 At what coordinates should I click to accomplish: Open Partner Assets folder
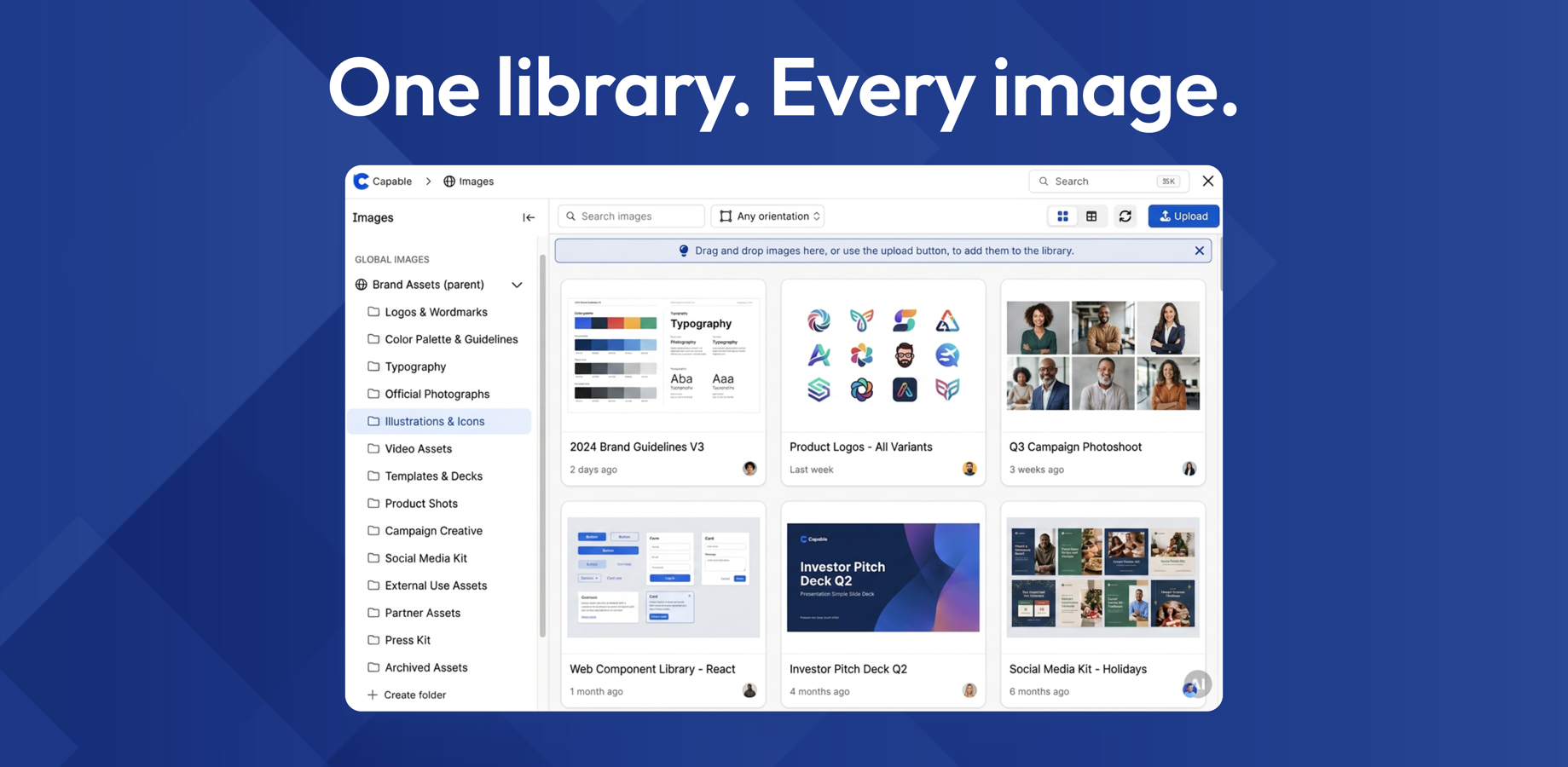point(439,613)
